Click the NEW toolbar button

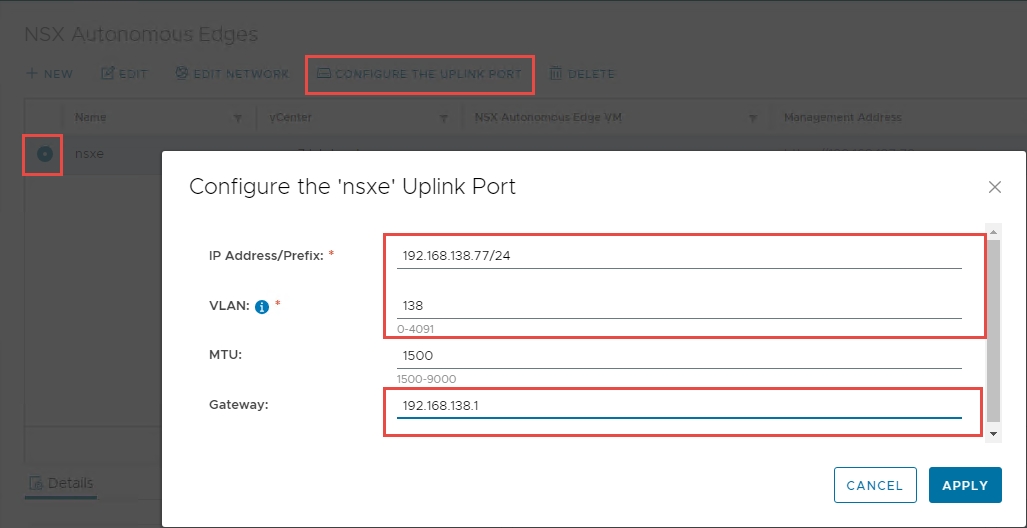49,74
